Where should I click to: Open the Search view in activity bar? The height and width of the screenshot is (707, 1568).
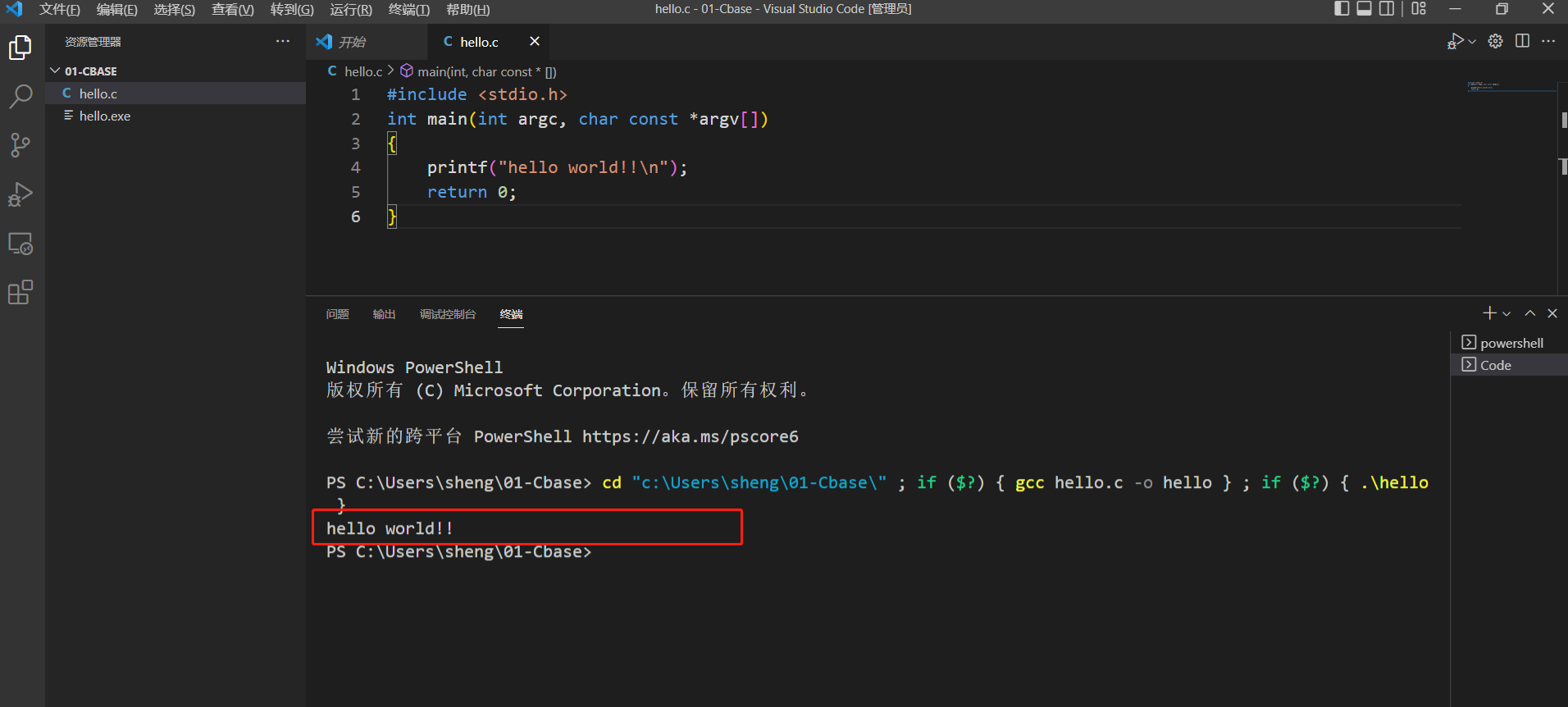tap(21, 97)
